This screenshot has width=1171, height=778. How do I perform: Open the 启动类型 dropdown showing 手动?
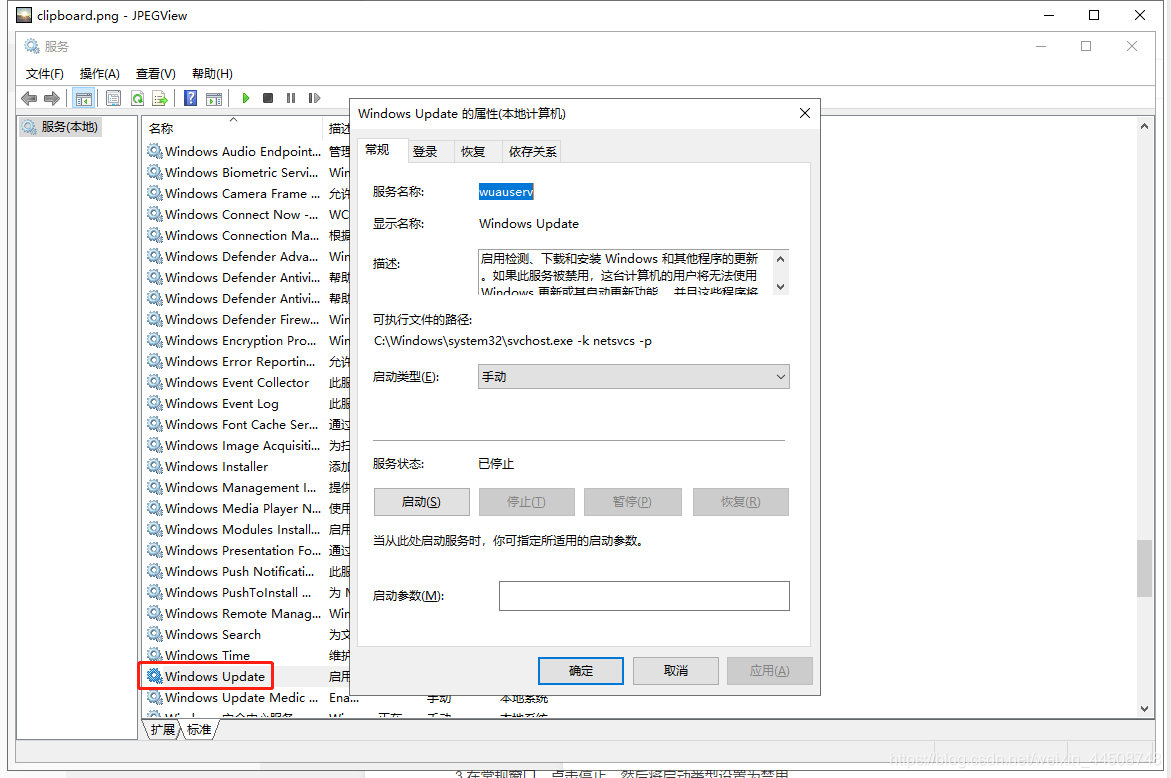633,376
